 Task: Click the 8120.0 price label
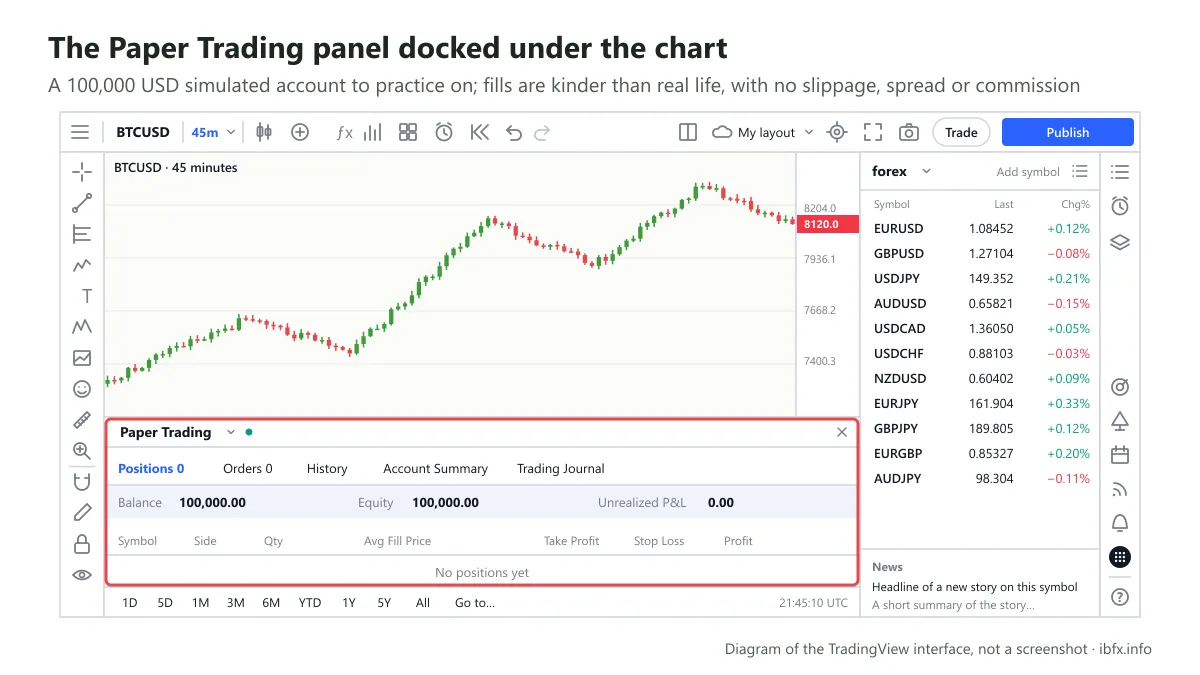coord(828,224)
